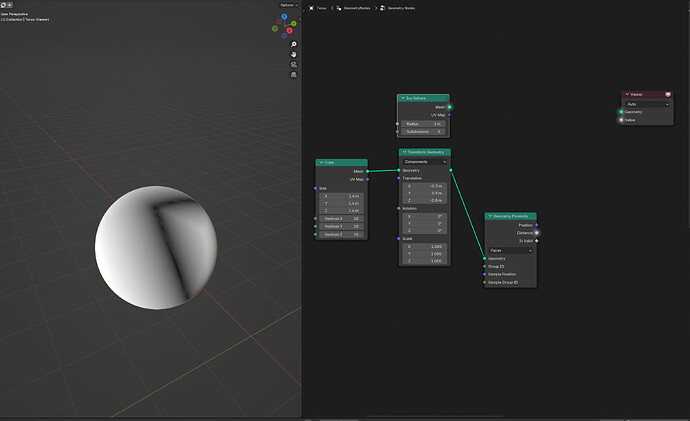690x421 pixels.
Task: Click the Geometry Proximity node title bar
Action: pyautogui.click(x=510, y=216)
